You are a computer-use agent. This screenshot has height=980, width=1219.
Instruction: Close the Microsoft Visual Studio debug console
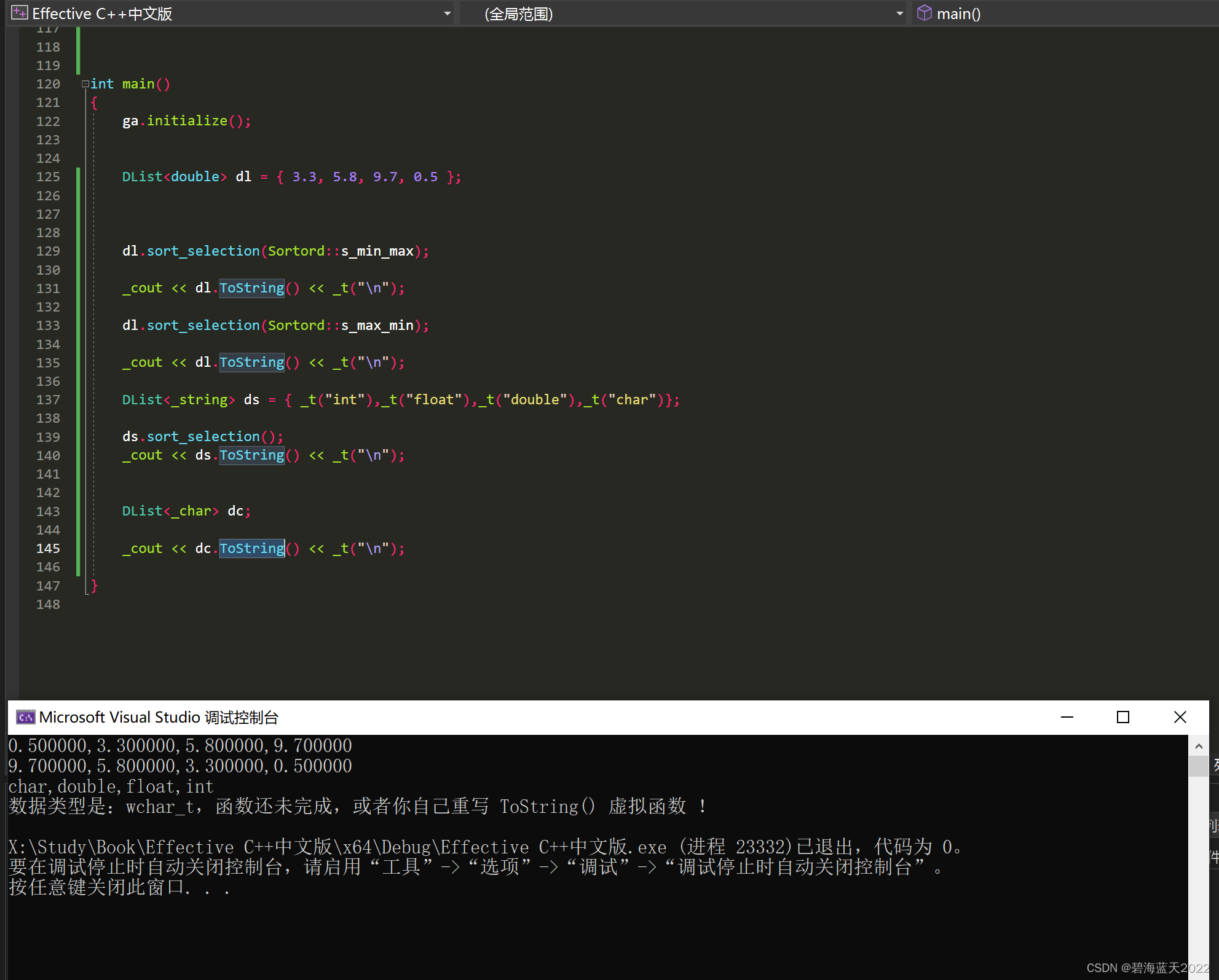click(1180, 717)
